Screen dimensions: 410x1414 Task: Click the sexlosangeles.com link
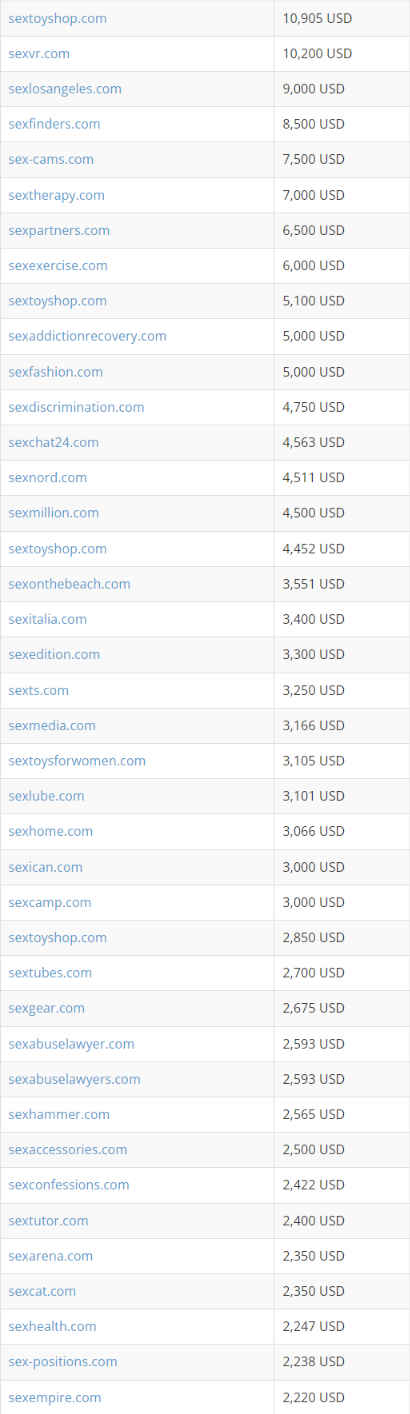point(65,88)
